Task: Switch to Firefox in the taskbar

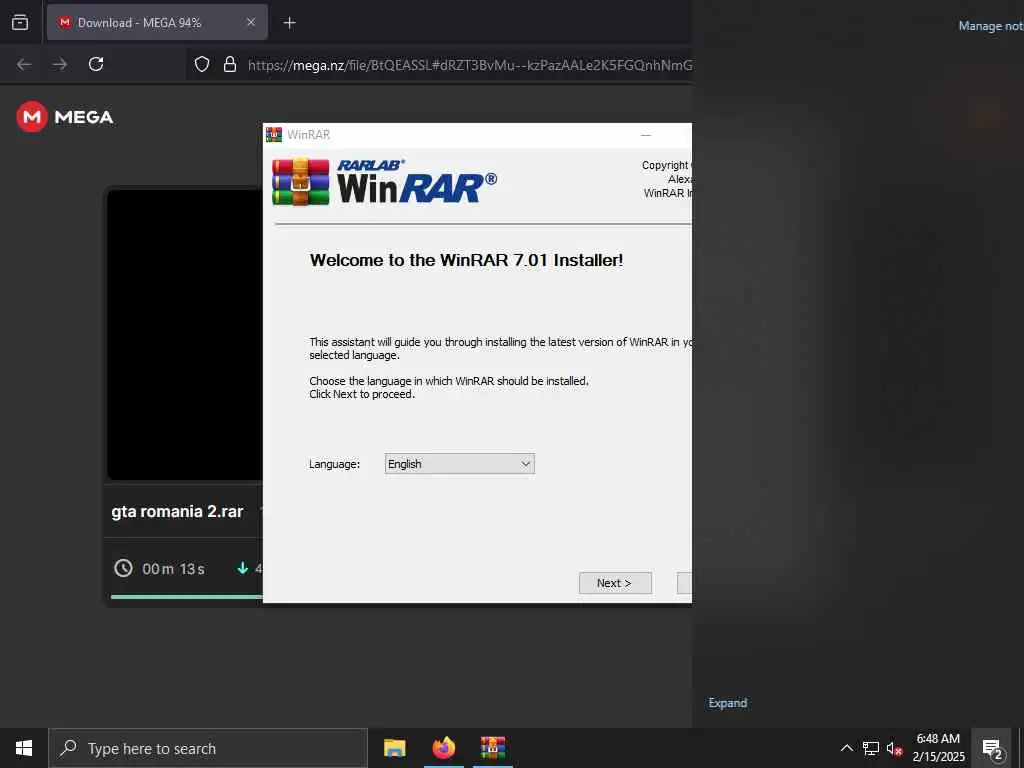Action: click(443, 748)
